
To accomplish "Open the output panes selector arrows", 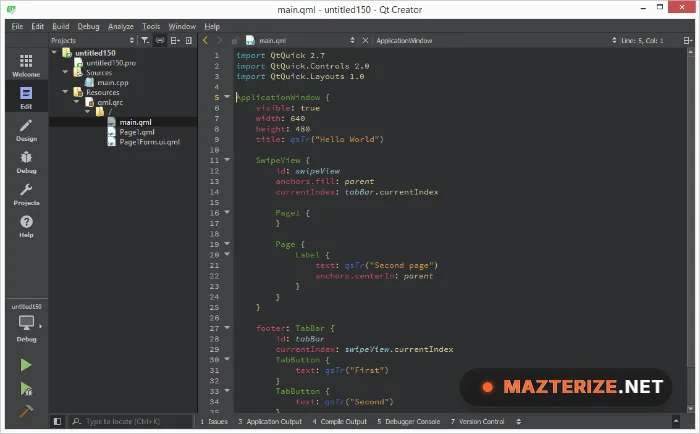I will [x=518, y=421].
